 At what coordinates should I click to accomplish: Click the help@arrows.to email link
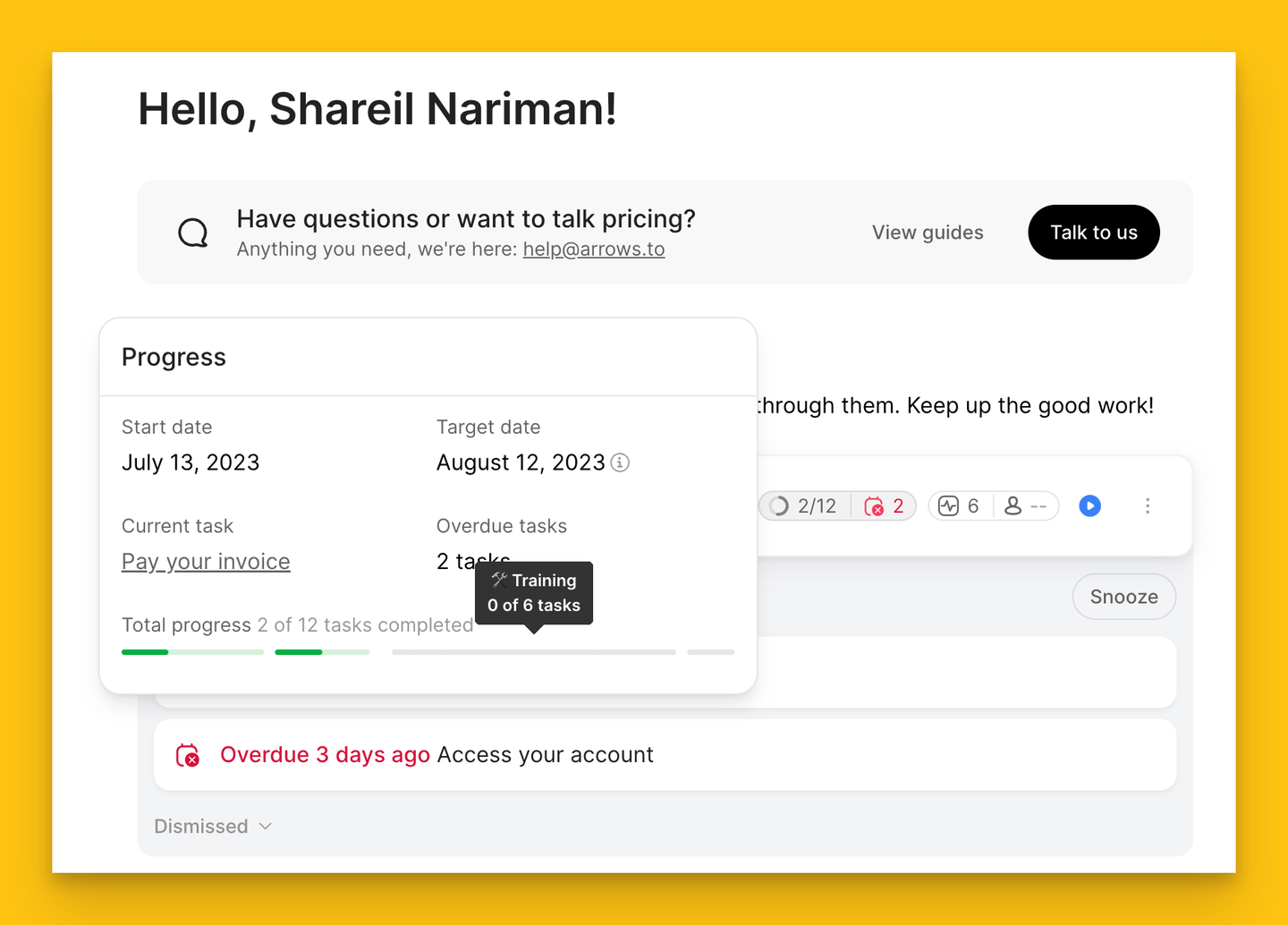594,249
